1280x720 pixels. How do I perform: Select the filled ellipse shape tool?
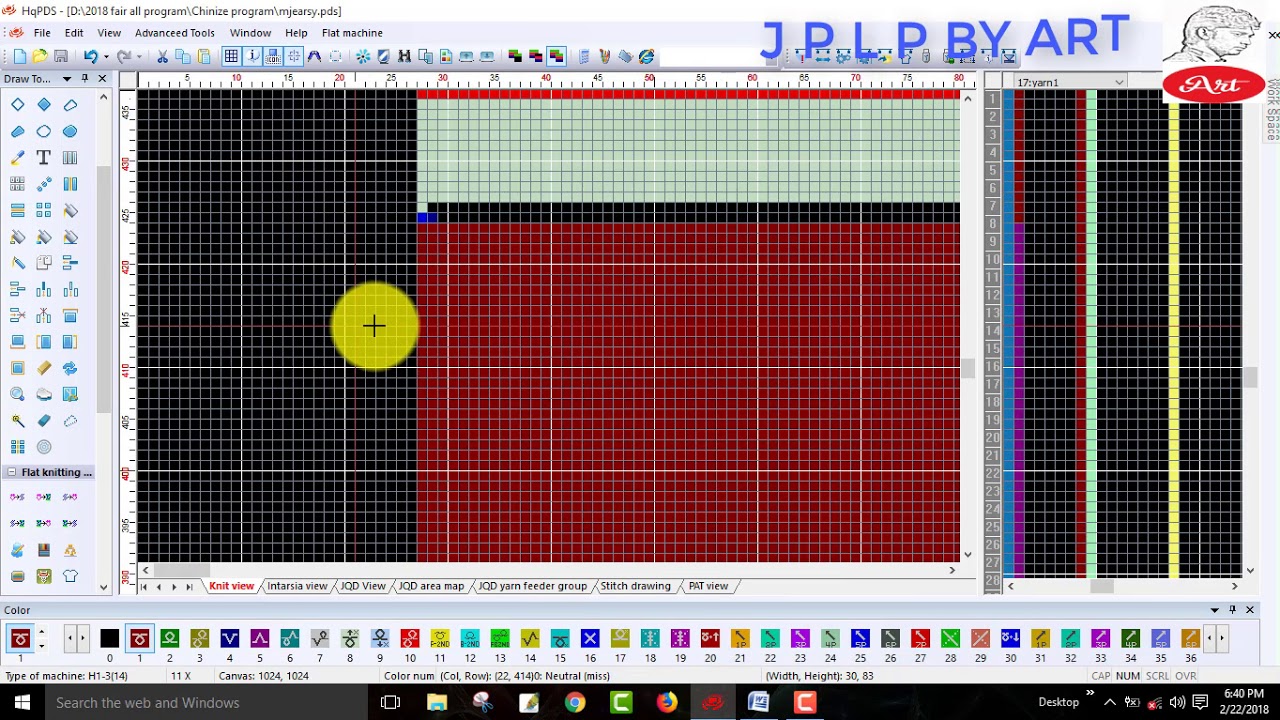tap(70, 131)
